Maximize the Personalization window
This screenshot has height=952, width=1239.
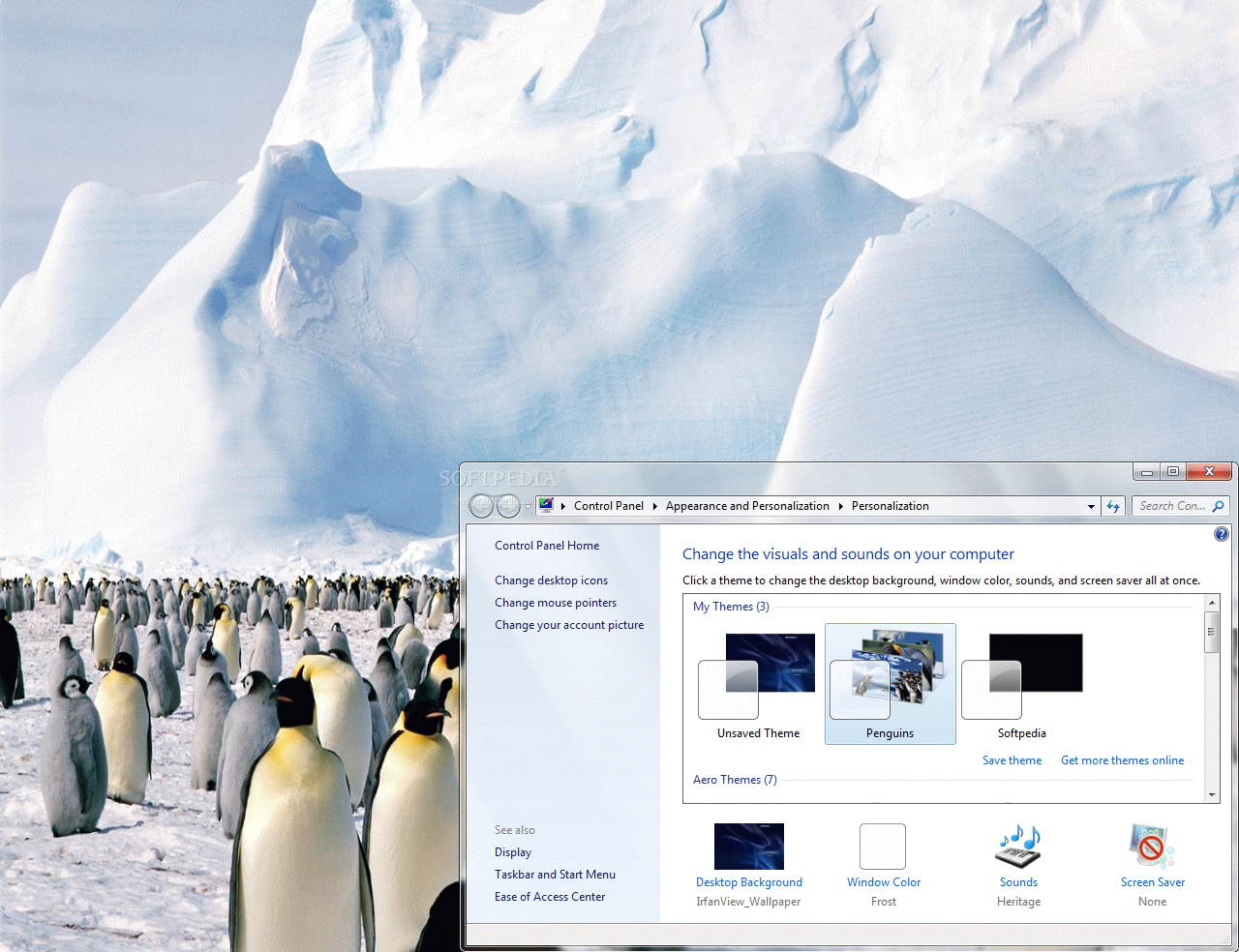coord(1173,472)
